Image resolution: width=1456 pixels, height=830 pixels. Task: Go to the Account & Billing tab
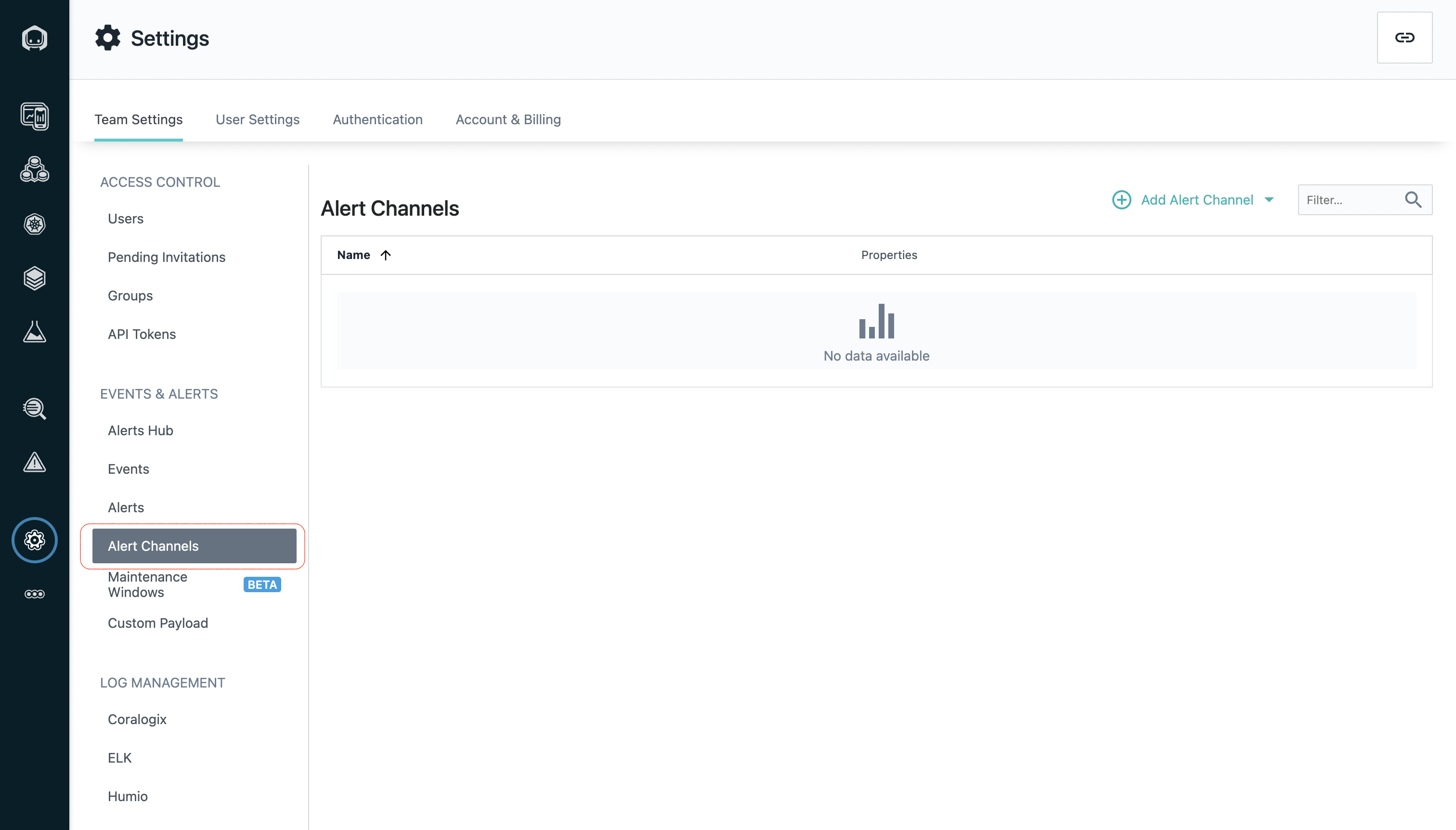pyautogui.click(x=508, y=119)
